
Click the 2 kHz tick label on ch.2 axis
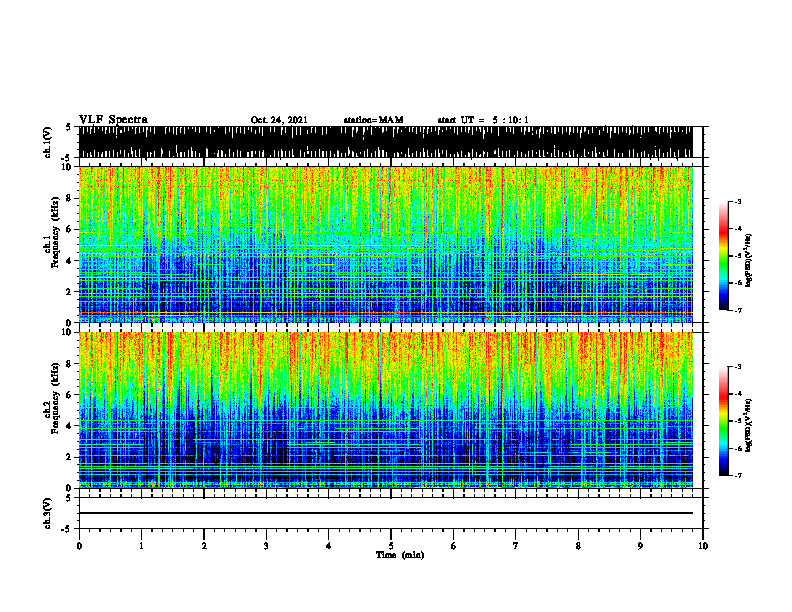coord(70,457)
